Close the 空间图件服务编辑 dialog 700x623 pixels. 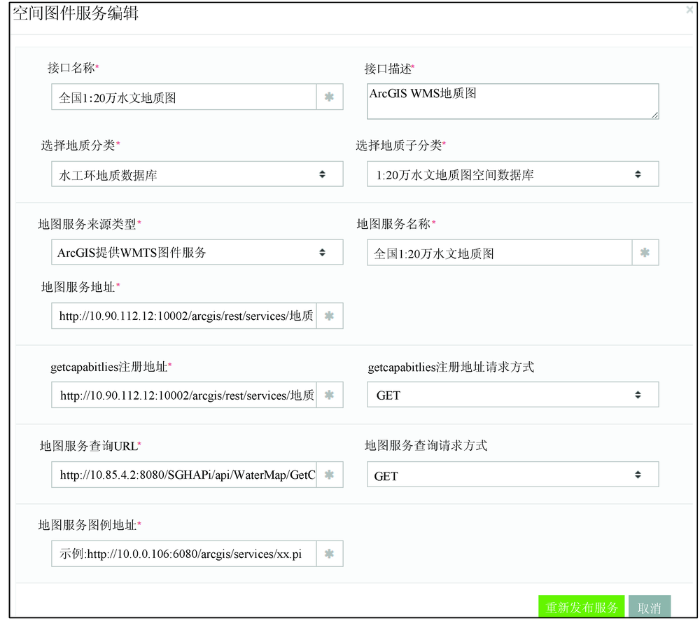coord(690,10)
